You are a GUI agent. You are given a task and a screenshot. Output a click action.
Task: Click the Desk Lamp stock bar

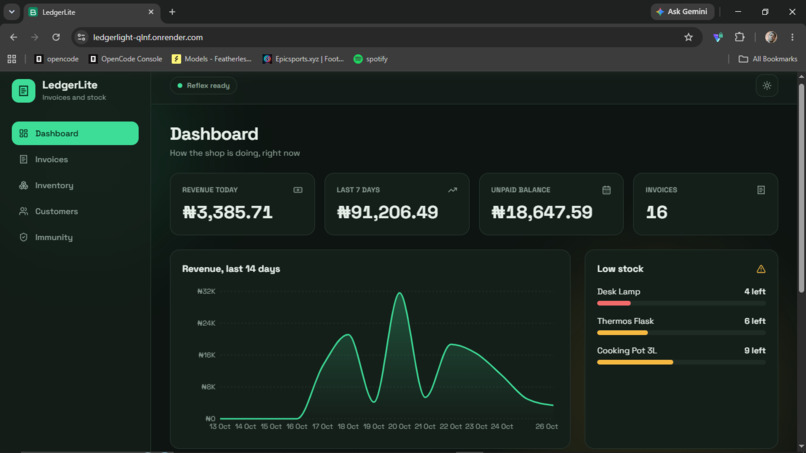click(x=681, y=303)
